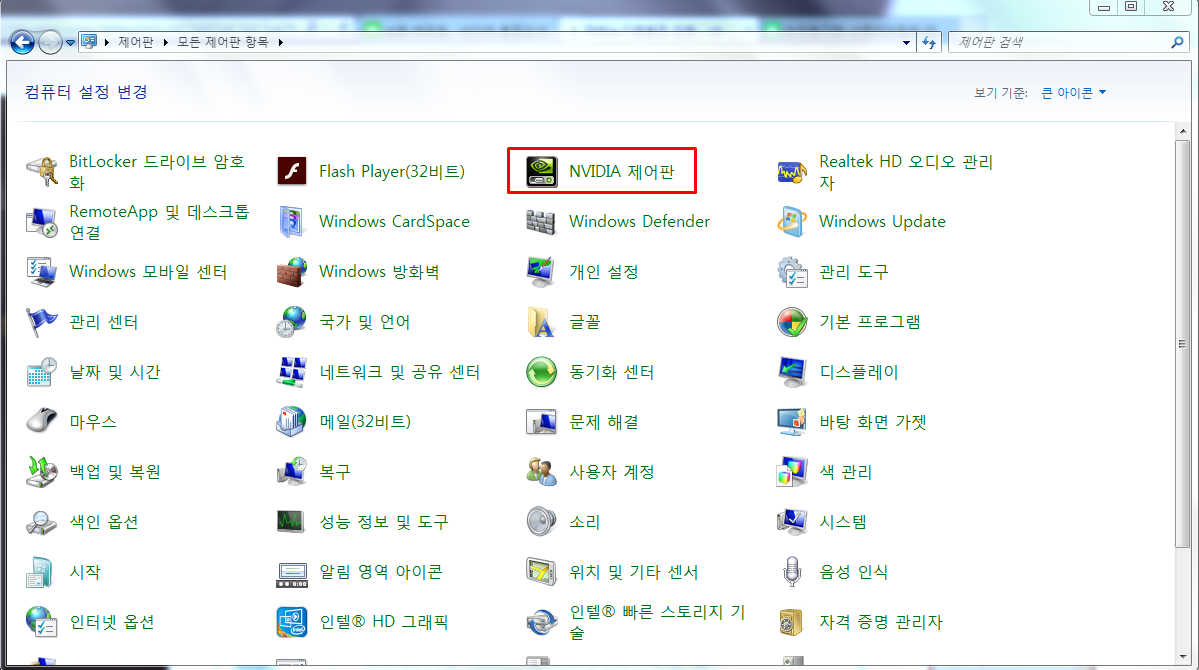Click the 바탕 화면 가젯 icon
Viewport: 1199px width, 670px height.
click(x=791, y=421)
